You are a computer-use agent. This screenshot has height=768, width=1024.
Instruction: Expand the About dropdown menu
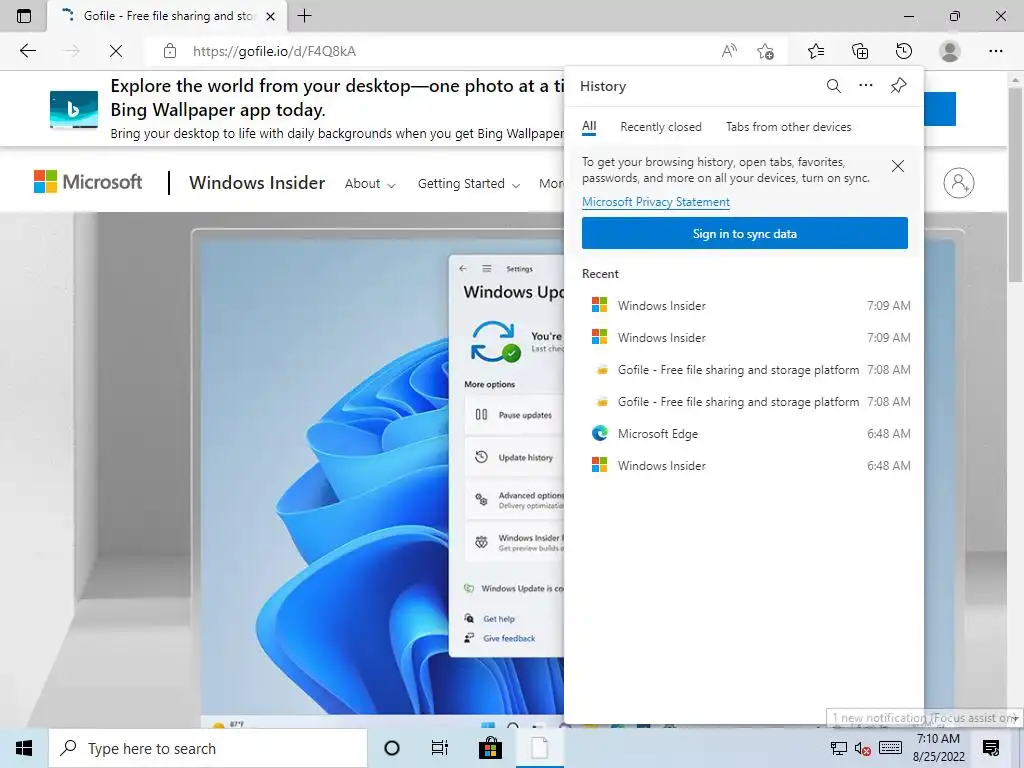point(370,184)
